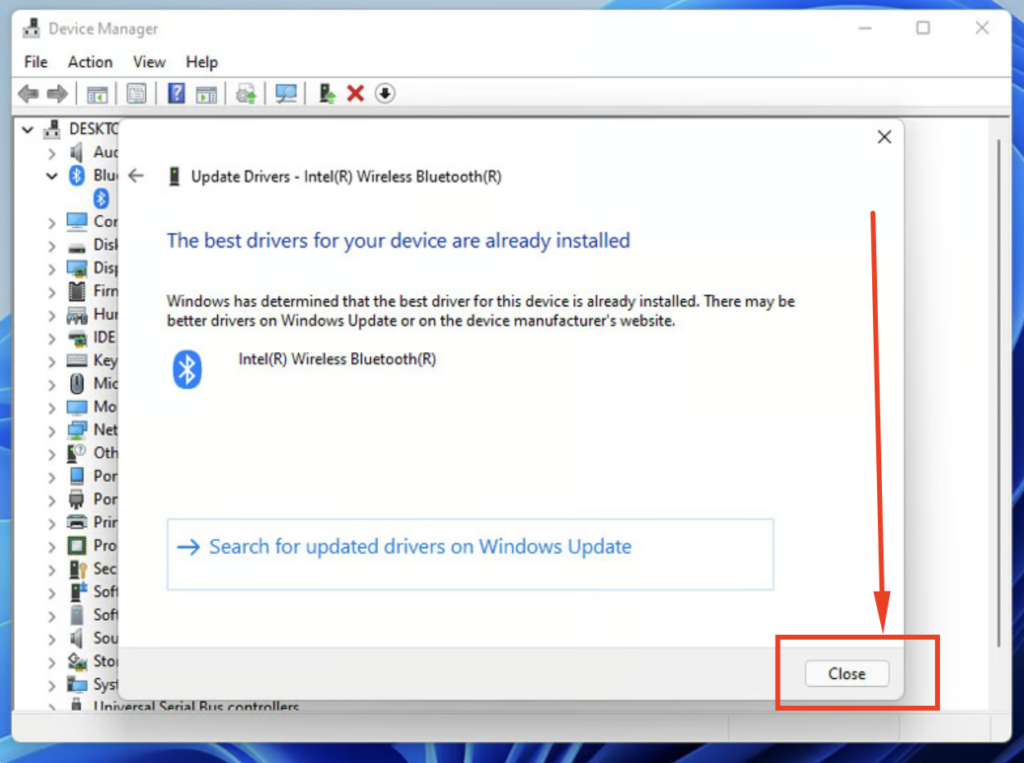Click the Device Manager vertical scrollbar
The width and height of the screenshot is (1024, 763).
[x=999, y=400]
